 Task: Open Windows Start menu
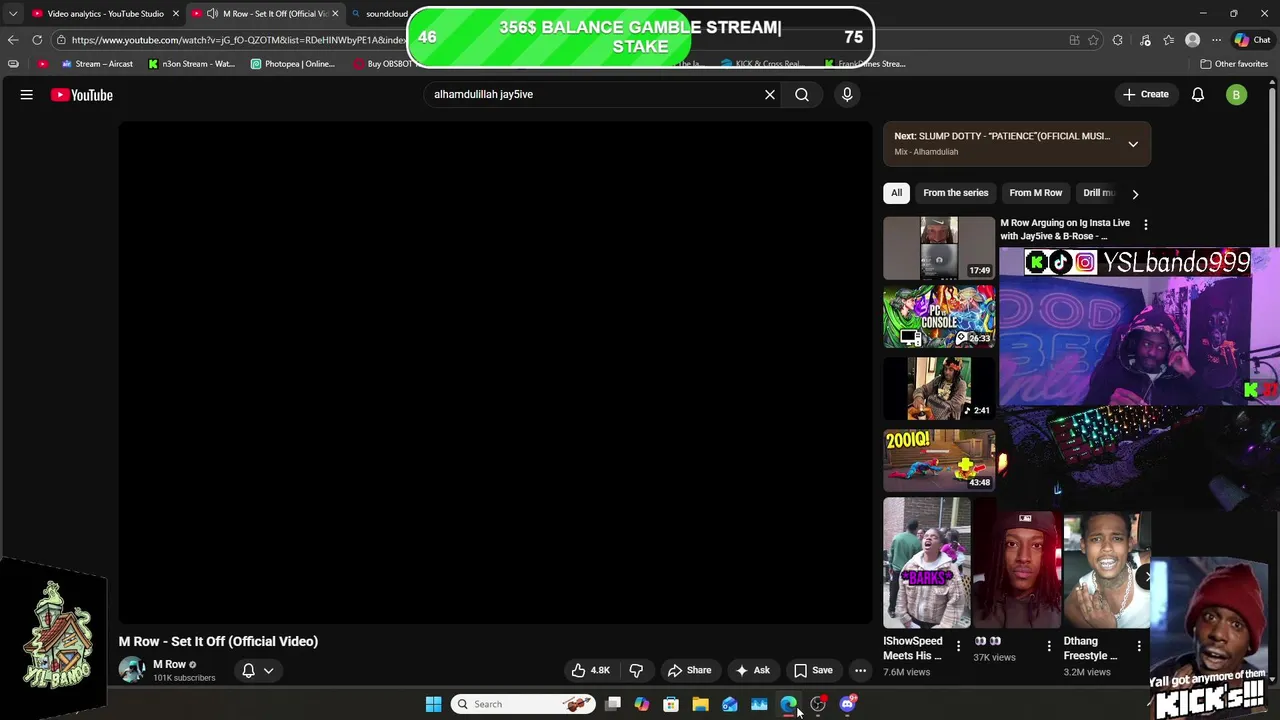(433, 704)
